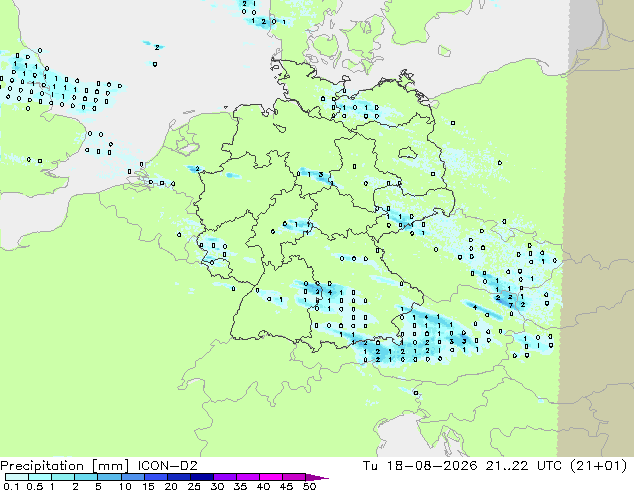Pick the 15–20 mm legend segment
This screenshot has width=634, height=490.
(x=155, y=477)
